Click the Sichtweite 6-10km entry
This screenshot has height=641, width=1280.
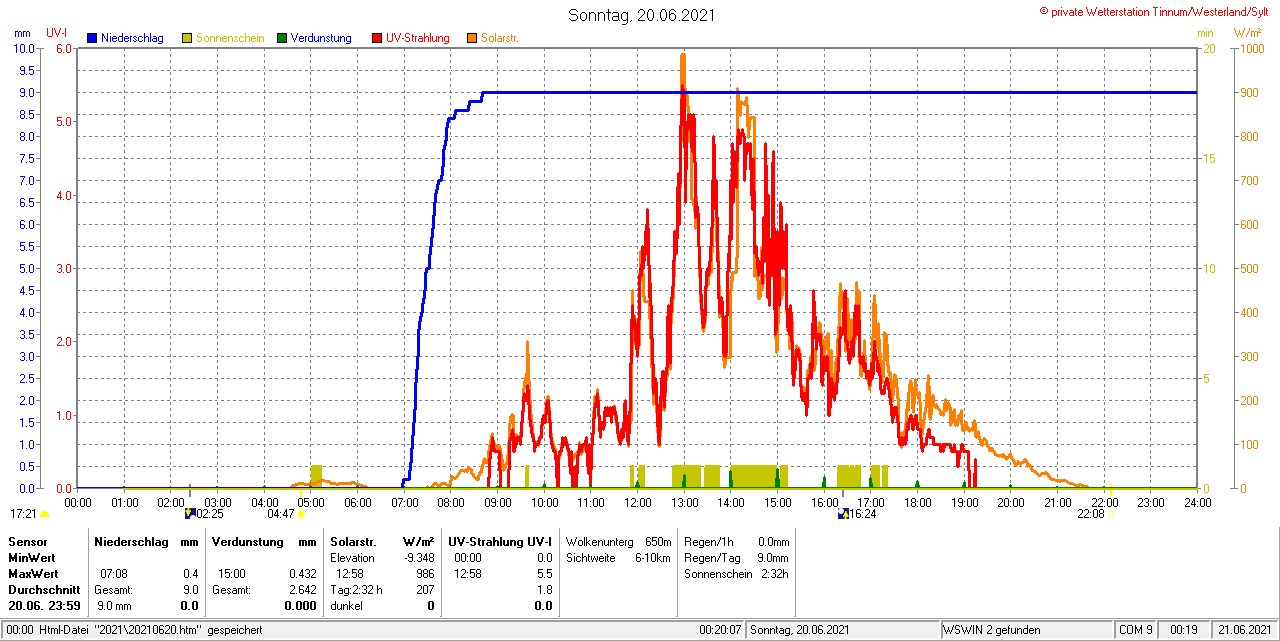tap(618, 557)
